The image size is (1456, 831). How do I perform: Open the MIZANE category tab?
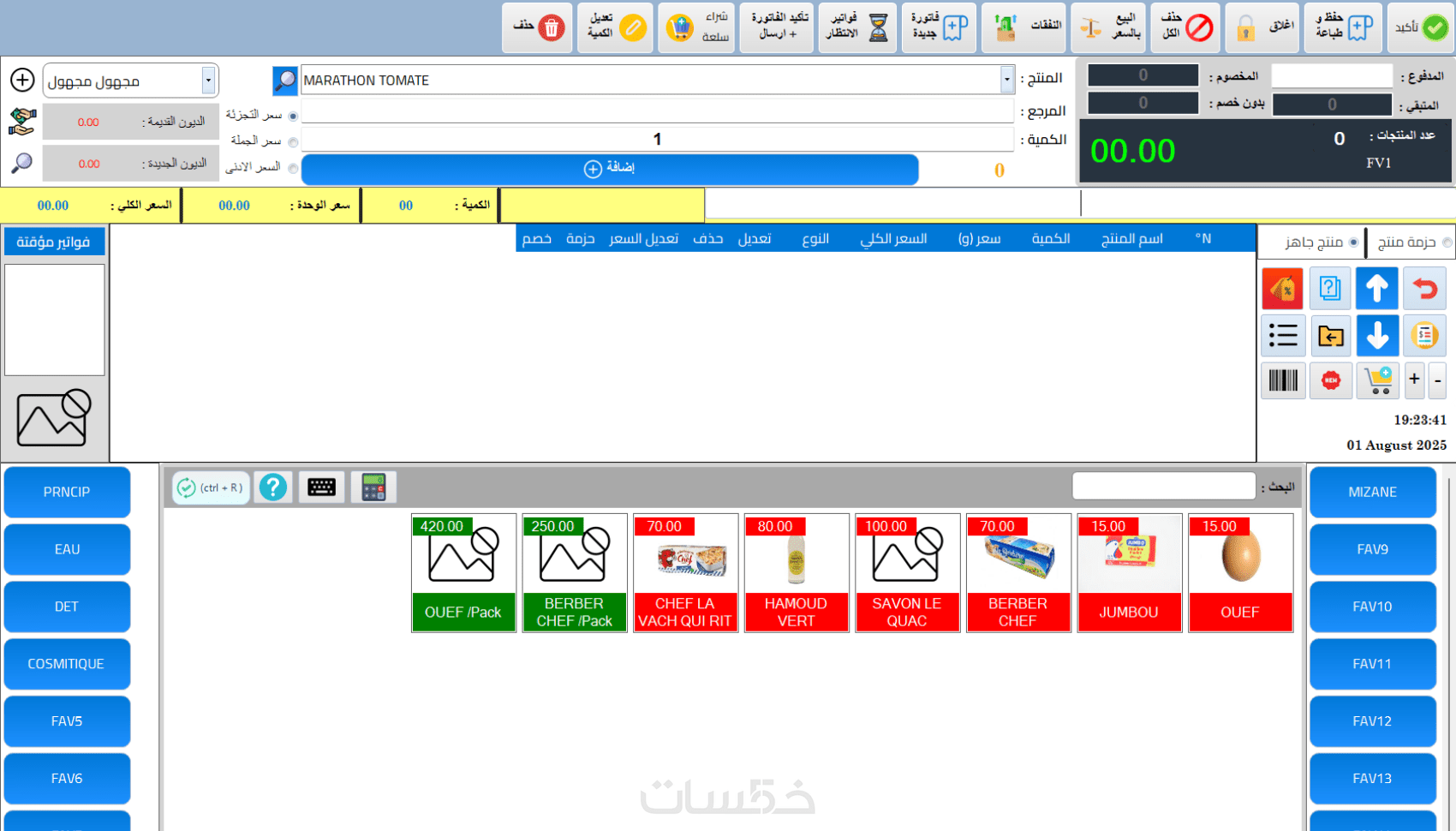[x=1373, y=492]
